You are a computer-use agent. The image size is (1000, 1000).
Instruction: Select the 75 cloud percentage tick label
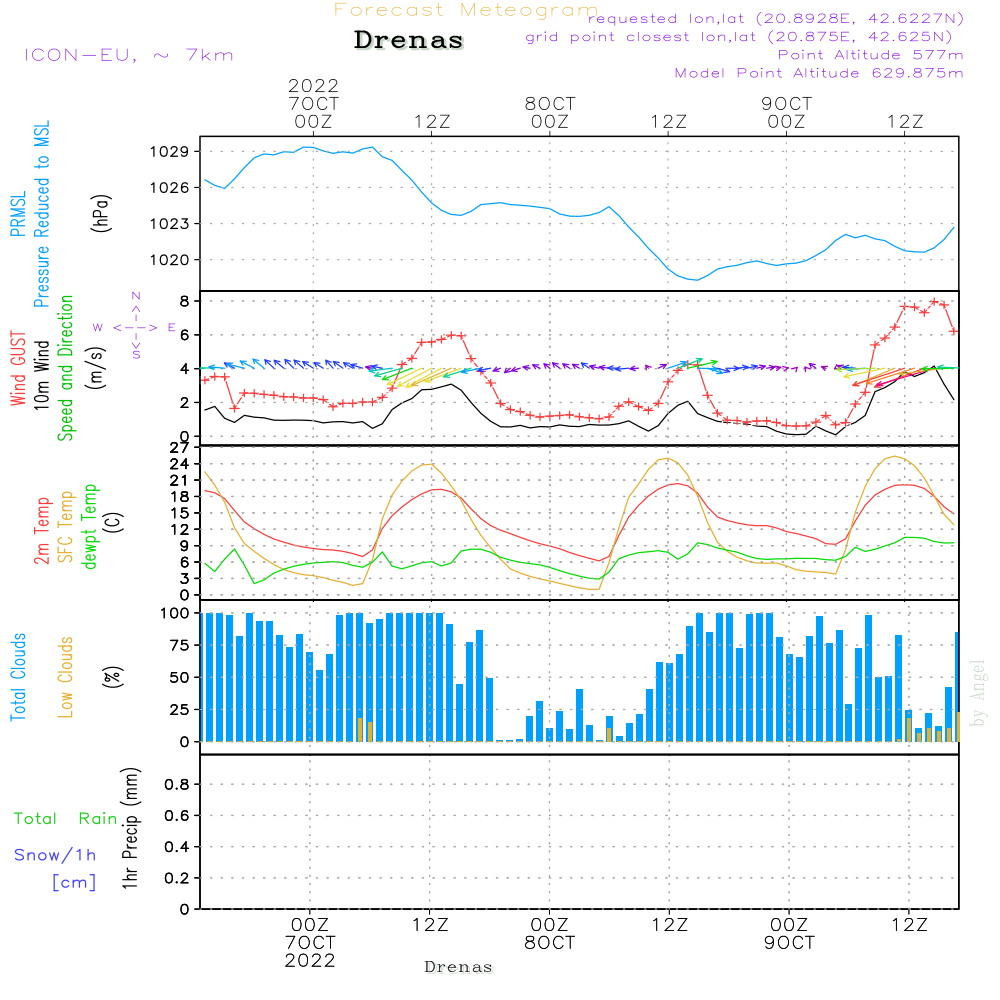(x=180, y=645)
